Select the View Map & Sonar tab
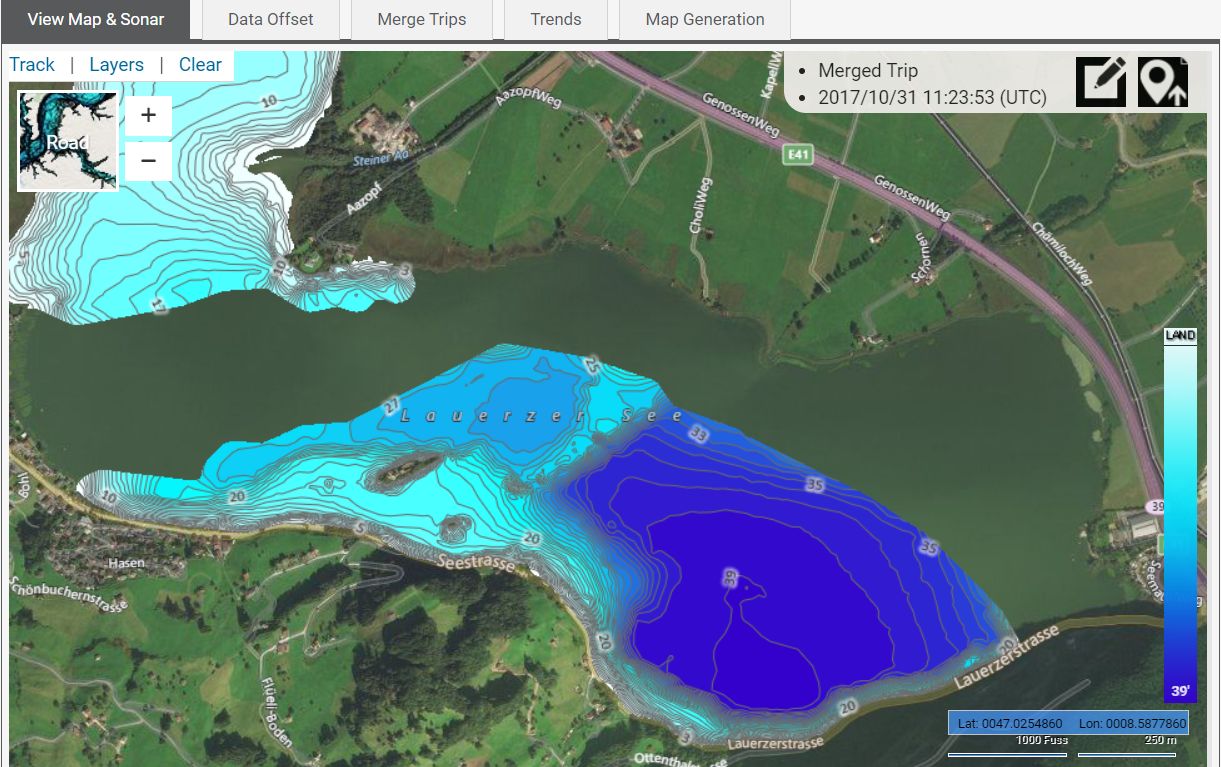 (x=96, y=19)
